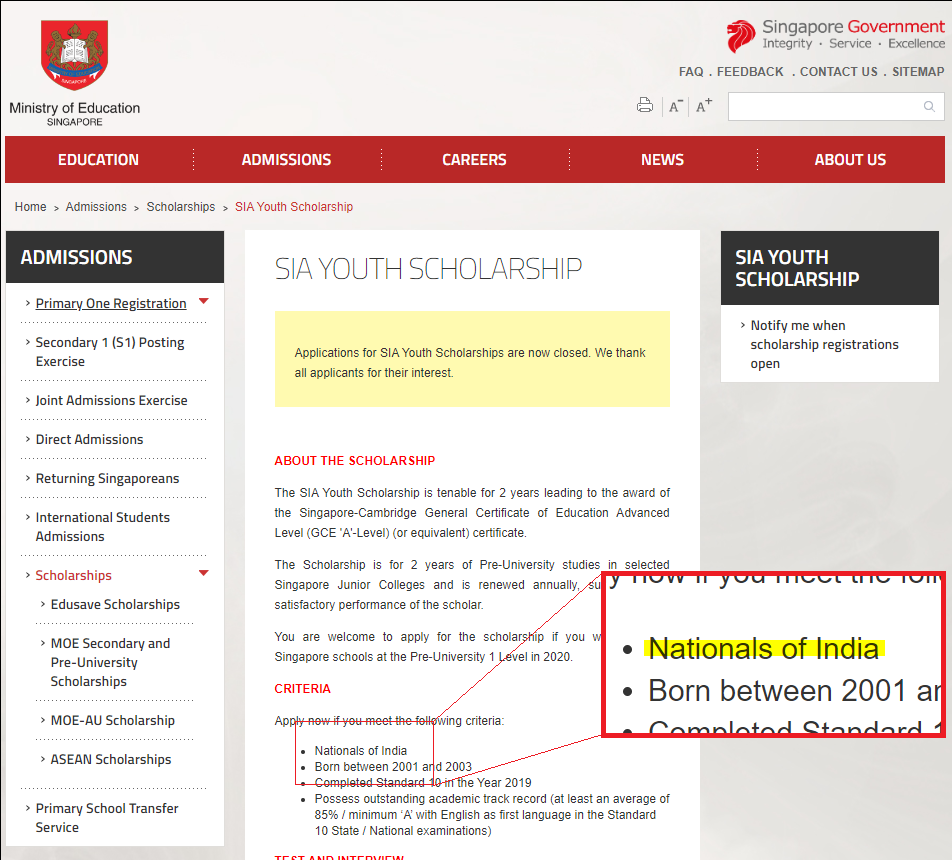
Task: Open MOE-AU Scholarship sub-item
Action: [112, 720]
